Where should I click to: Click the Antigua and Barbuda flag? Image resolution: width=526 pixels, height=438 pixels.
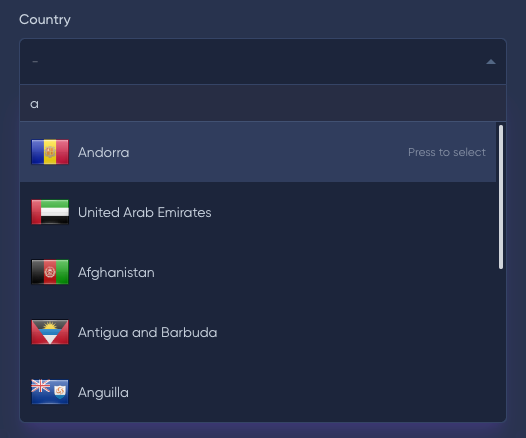coord(50,332)
